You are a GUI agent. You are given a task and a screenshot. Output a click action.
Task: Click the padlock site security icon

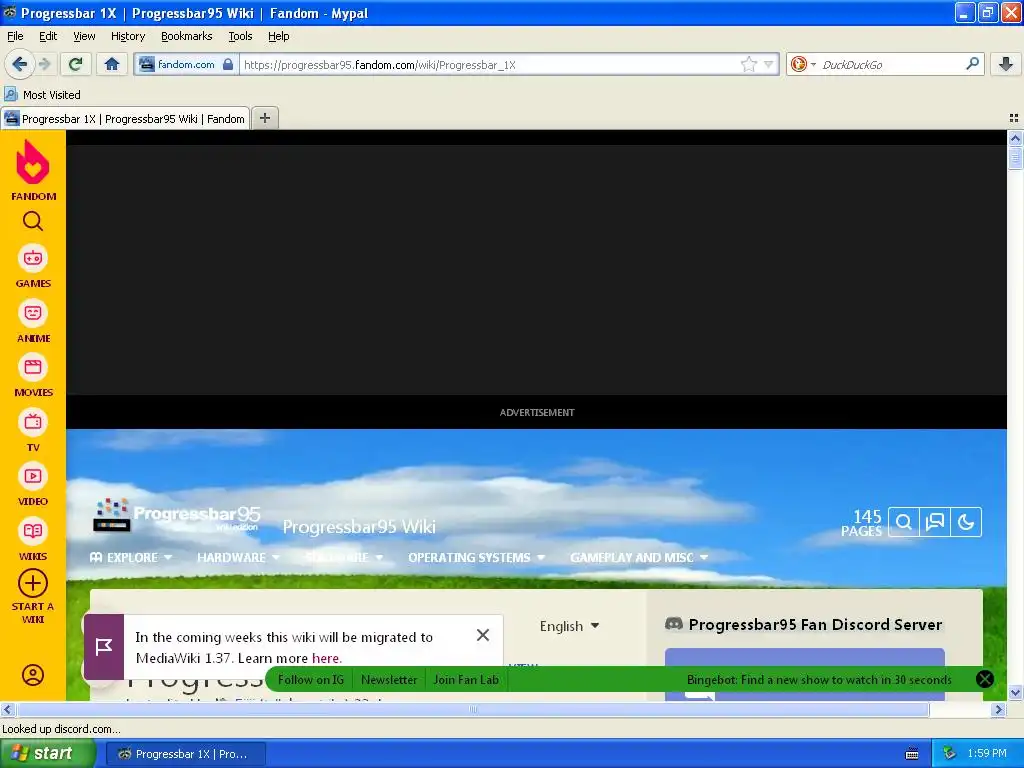click(x=228, y=64)
